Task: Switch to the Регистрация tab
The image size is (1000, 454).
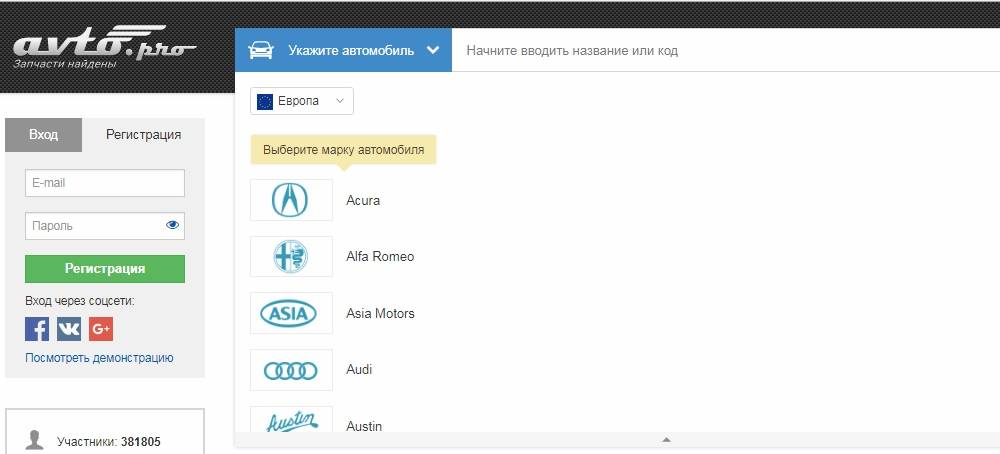Action: [143, 135]
